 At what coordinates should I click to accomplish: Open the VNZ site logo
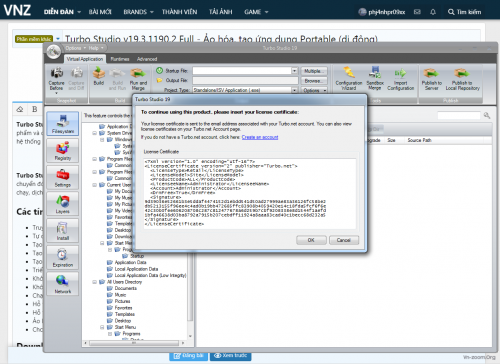tap(17, 11)
